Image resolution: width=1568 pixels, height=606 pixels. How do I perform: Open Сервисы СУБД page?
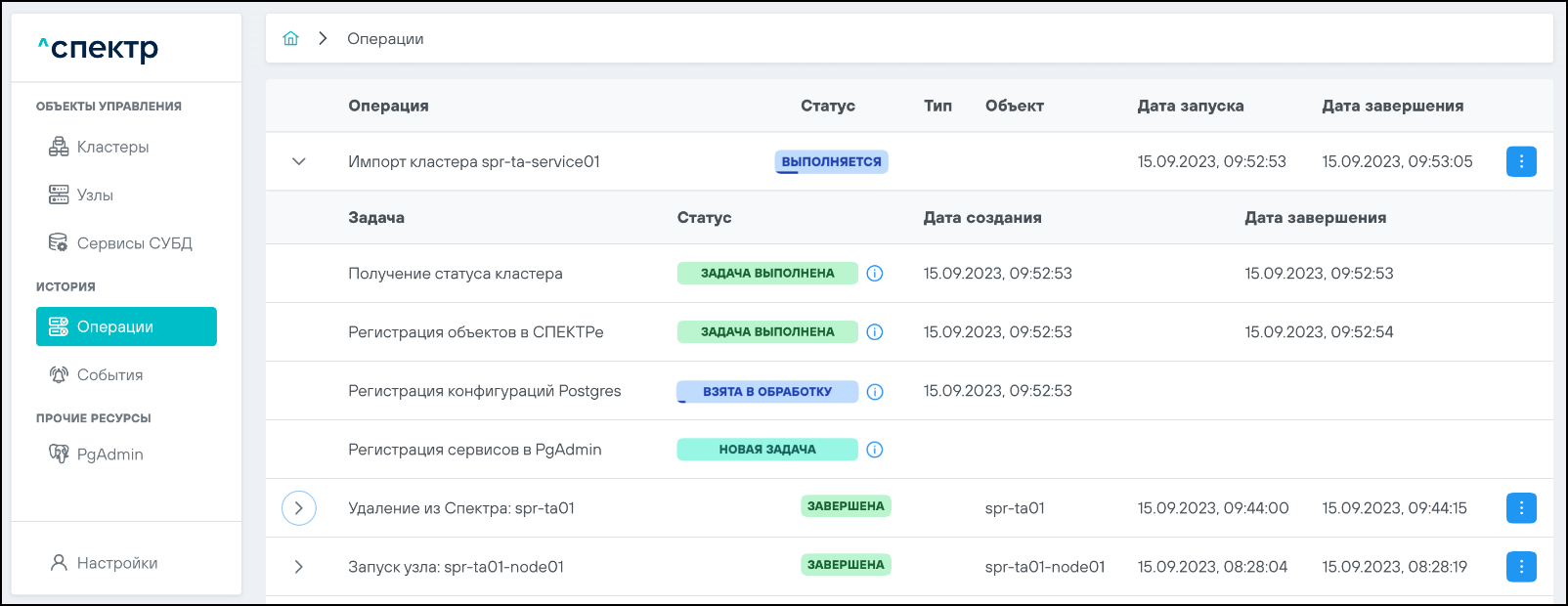click(x=134, y=243)
